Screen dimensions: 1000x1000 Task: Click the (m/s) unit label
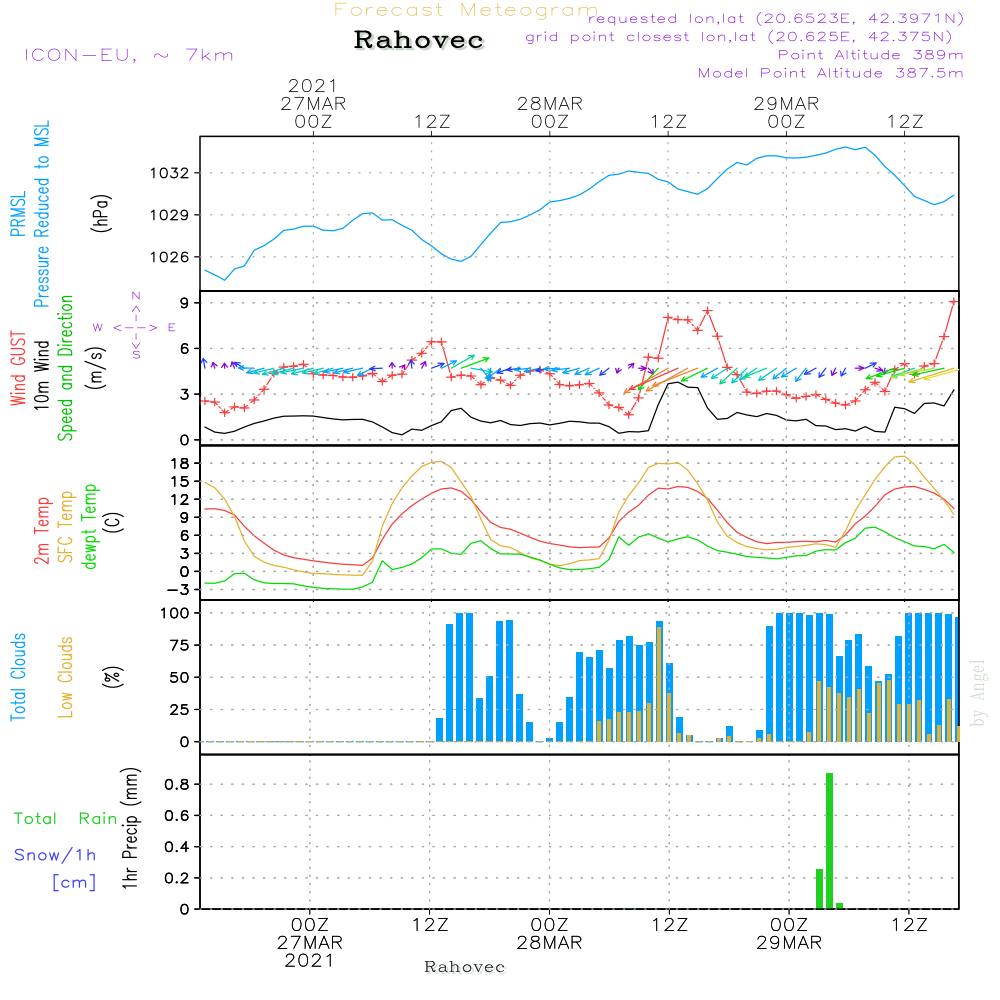coord(96,368)
